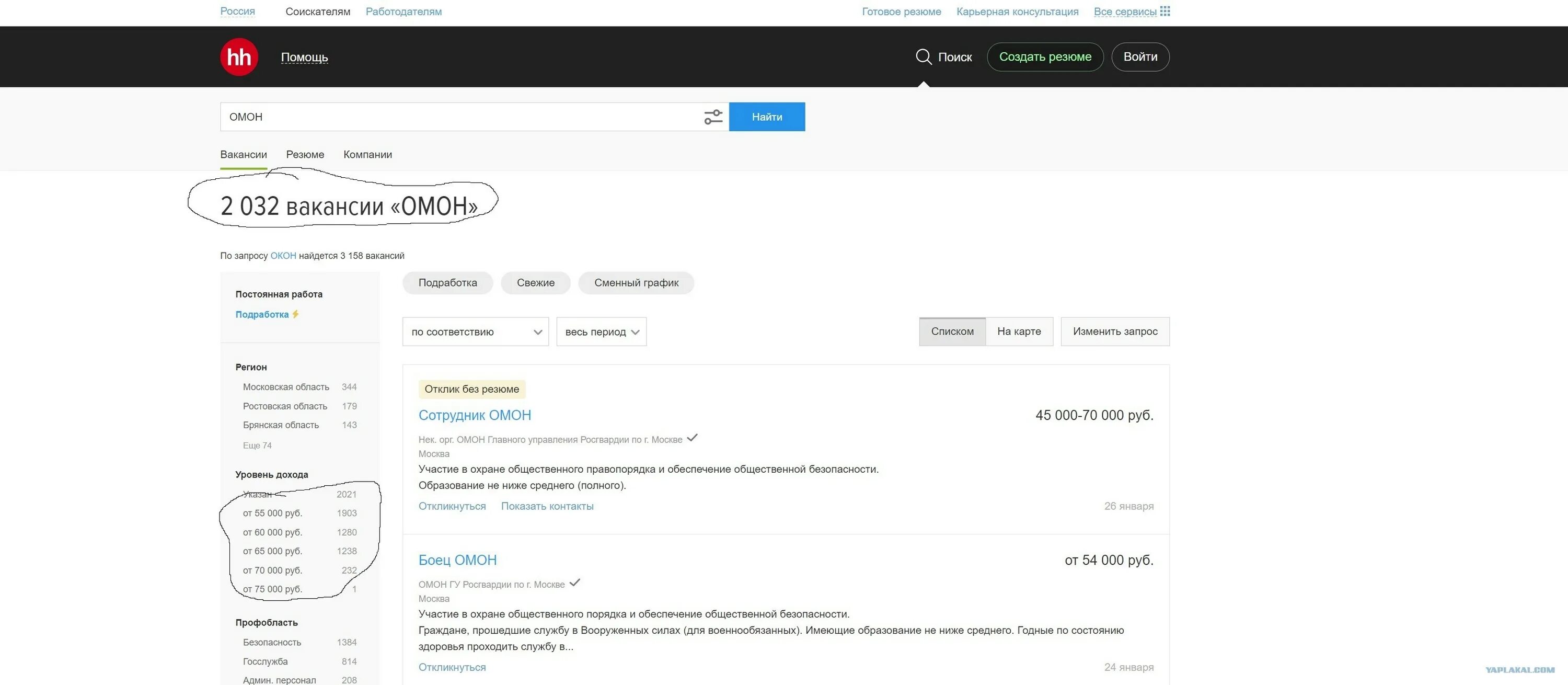The image size is (1568, 685).
Task: Click date 24 января
Action: (1129, 667)
